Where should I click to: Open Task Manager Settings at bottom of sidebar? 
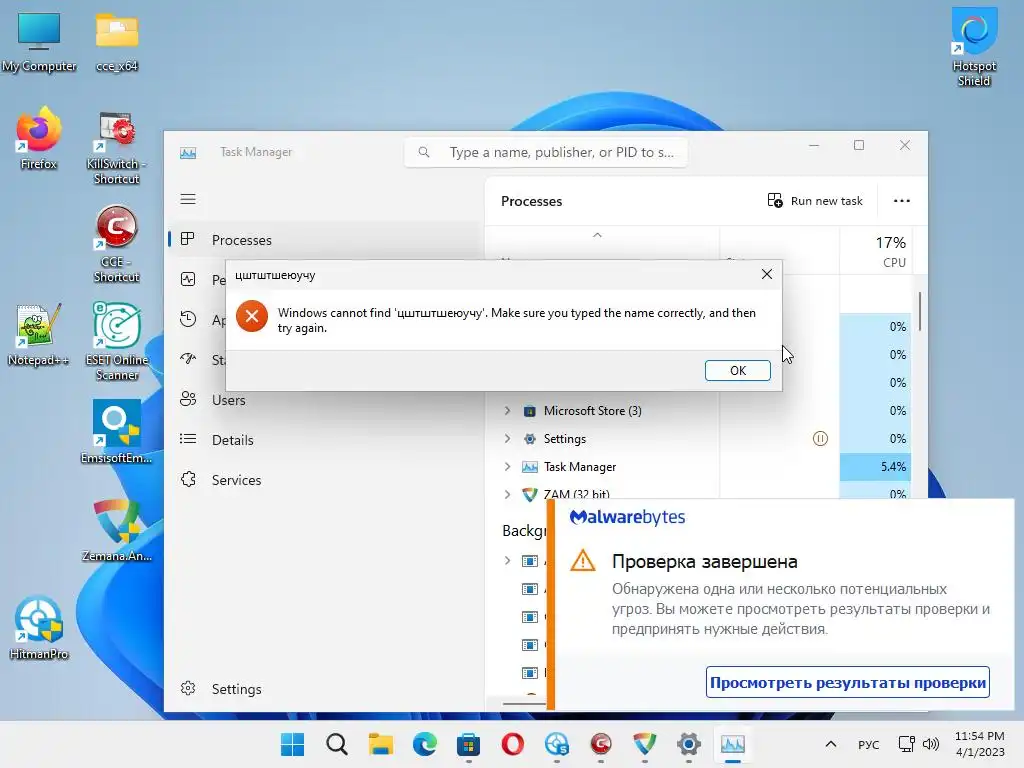(236, 689)
